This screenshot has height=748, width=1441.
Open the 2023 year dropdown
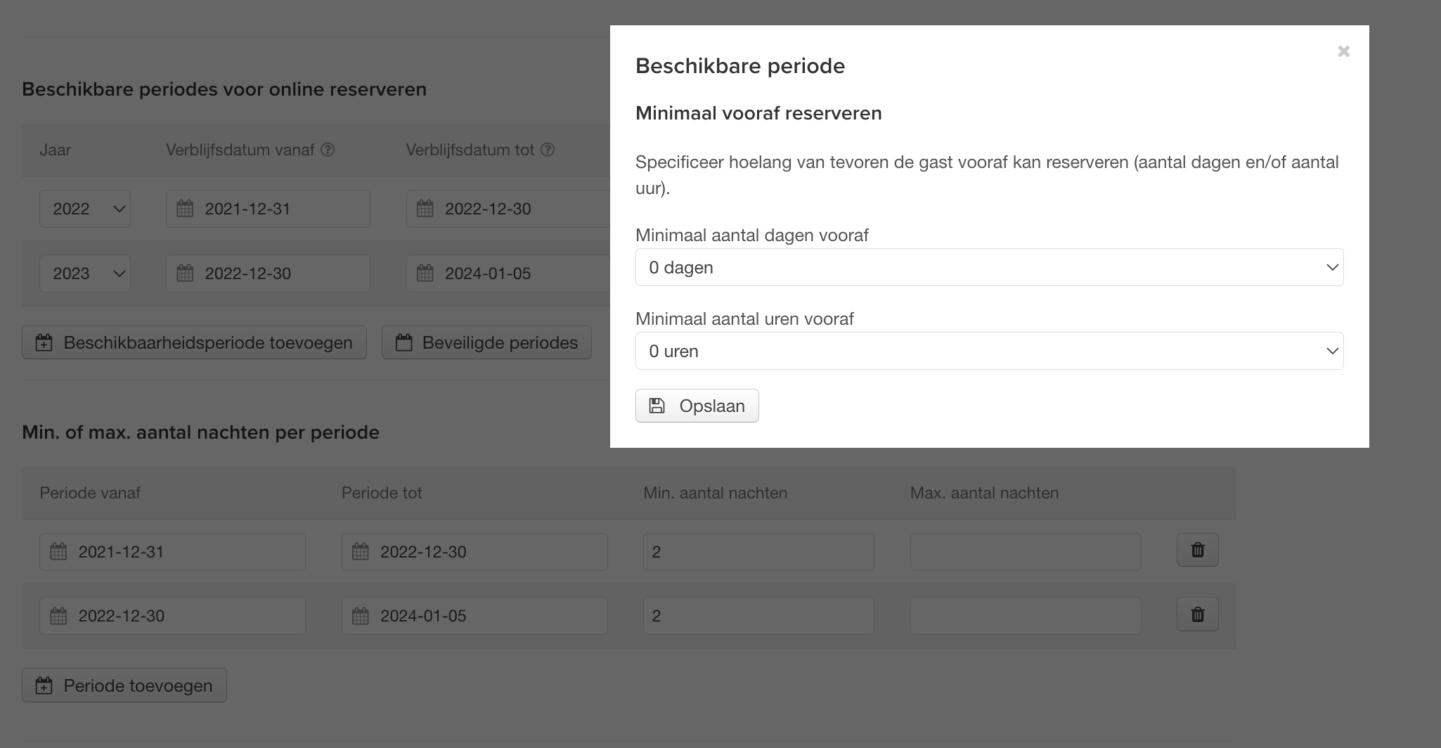(85, 273)
